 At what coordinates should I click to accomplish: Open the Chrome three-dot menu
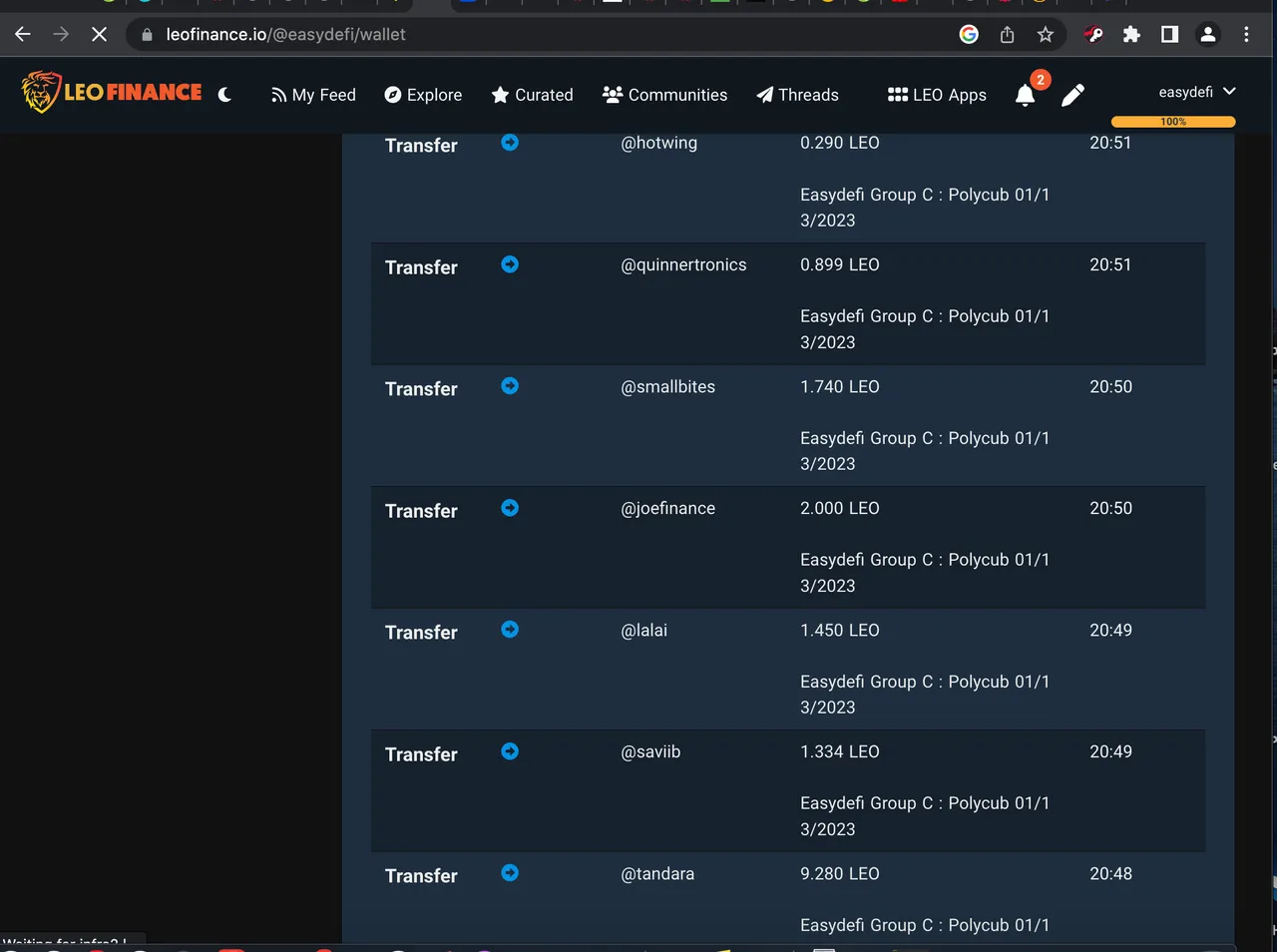pyautogui.click(x=1246, y=35)
